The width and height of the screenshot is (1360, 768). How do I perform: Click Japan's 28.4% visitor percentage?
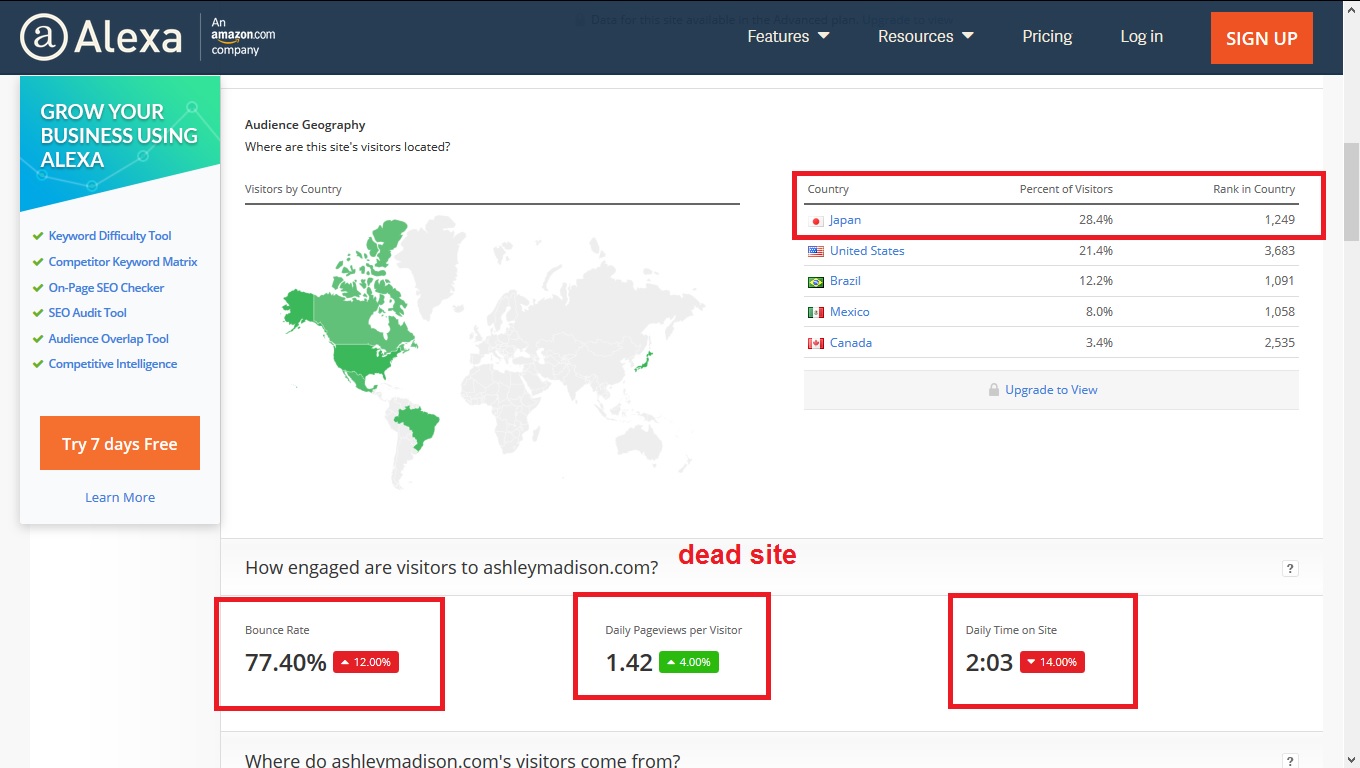tap(1096, 220)
